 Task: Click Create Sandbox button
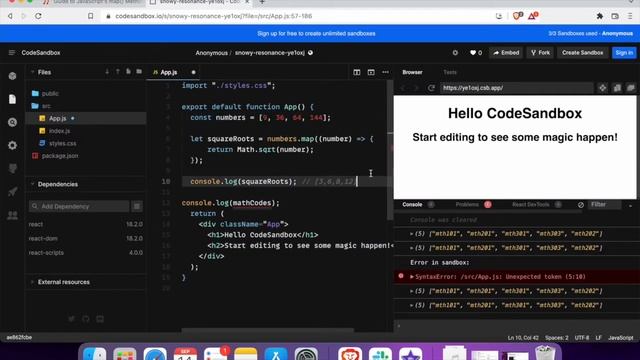click(x=582, y=53)
